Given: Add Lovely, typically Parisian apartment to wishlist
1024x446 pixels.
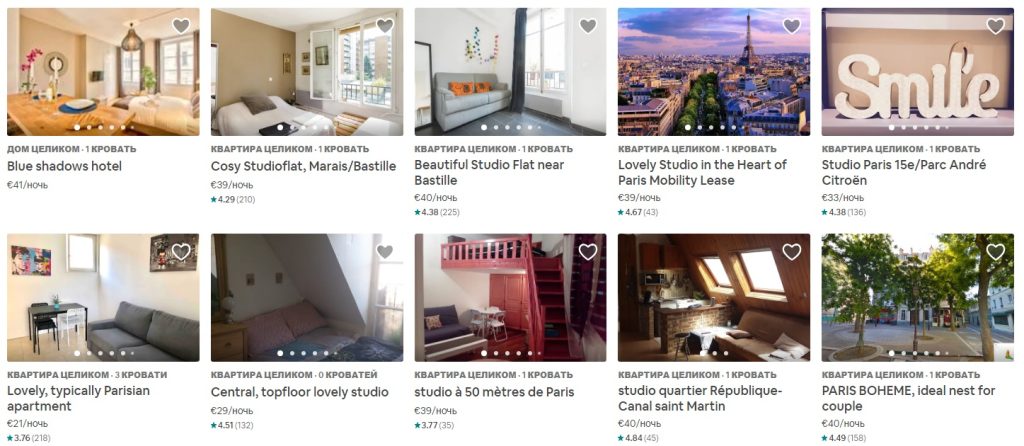Looking at the screenshot, I should click(181, 252).
